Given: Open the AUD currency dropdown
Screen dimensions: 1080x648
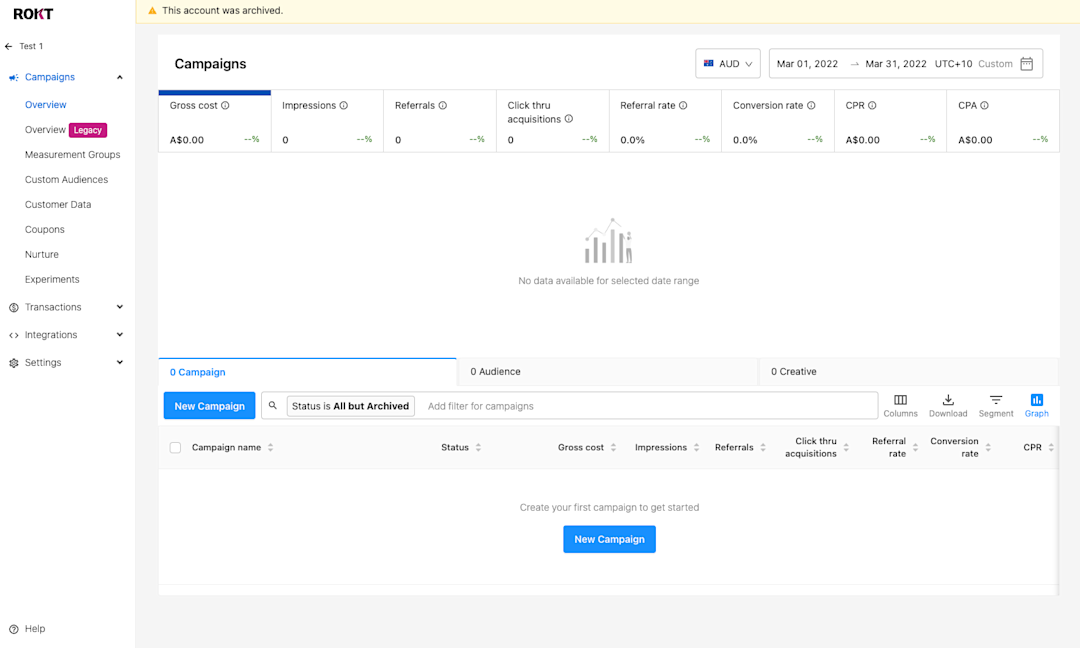Looking at the screenshot, I should tap(728, 63).
